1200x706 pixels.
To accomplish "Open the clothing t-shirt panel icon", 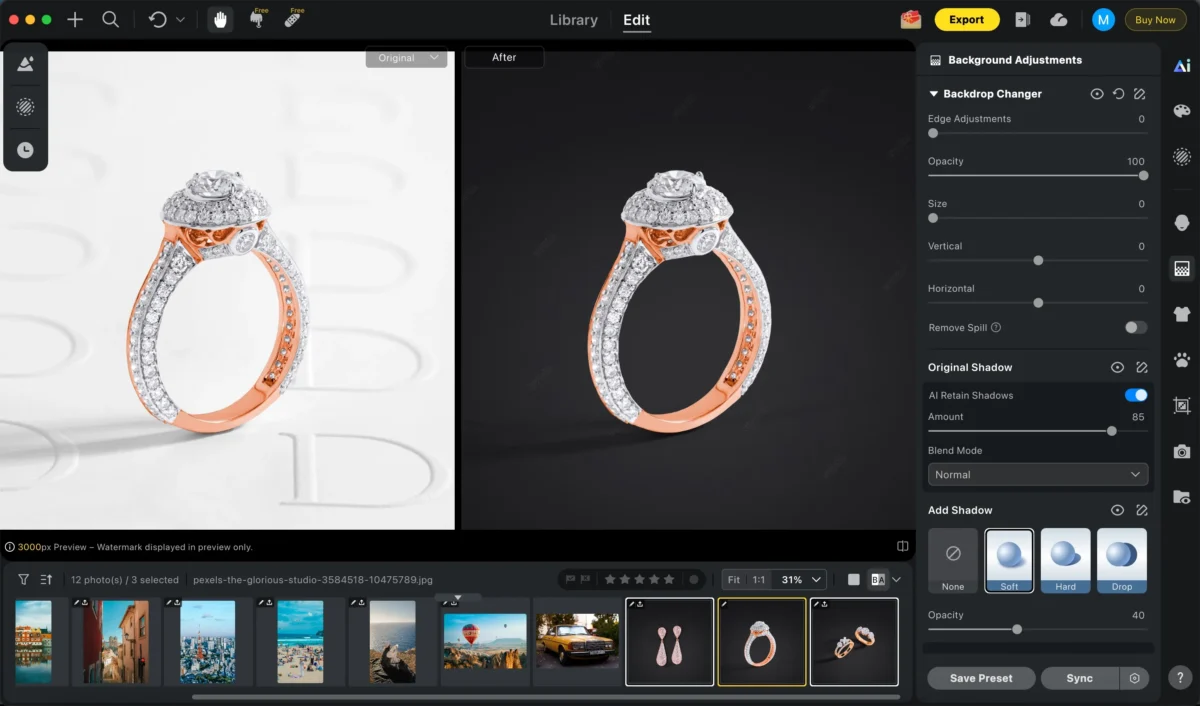I will [1182, 314].
